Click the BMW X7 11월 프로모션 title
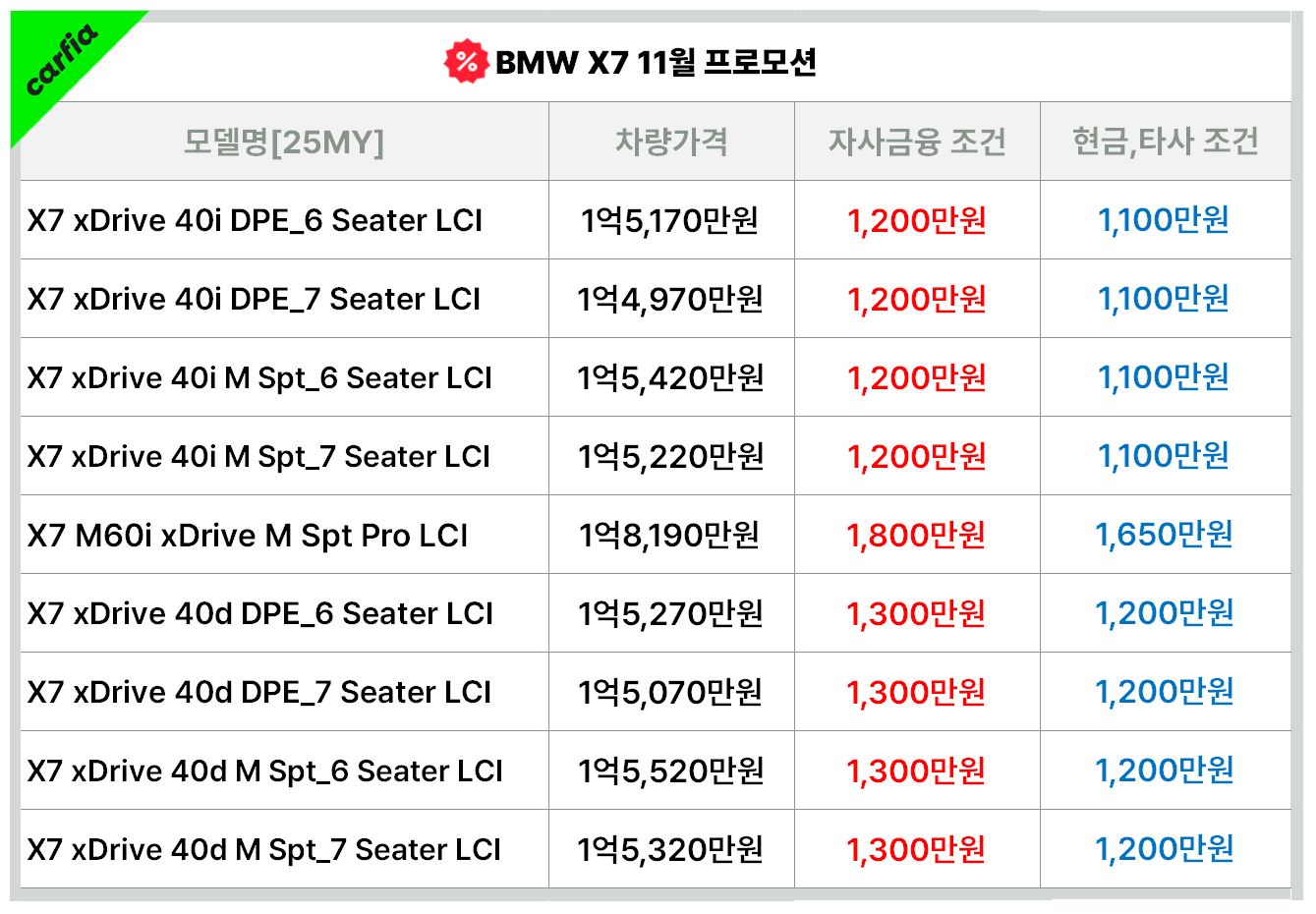1316x914 pixels. tap(656, 63)
